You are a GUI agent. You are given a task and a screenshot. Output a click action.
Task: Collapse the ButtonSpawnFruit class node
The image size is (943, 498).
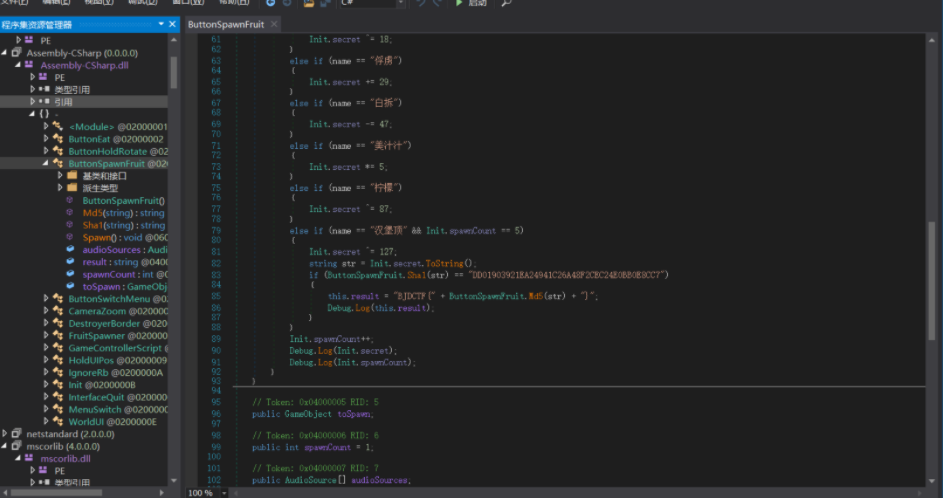[x=46, y=163]
